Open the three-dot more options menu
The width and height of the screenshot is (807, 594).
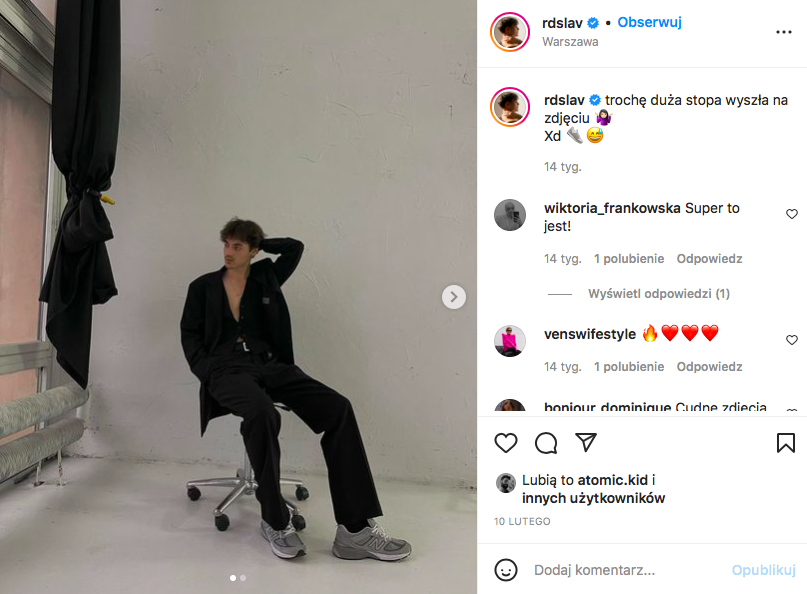pyautogui.click(x=783, y=32)
